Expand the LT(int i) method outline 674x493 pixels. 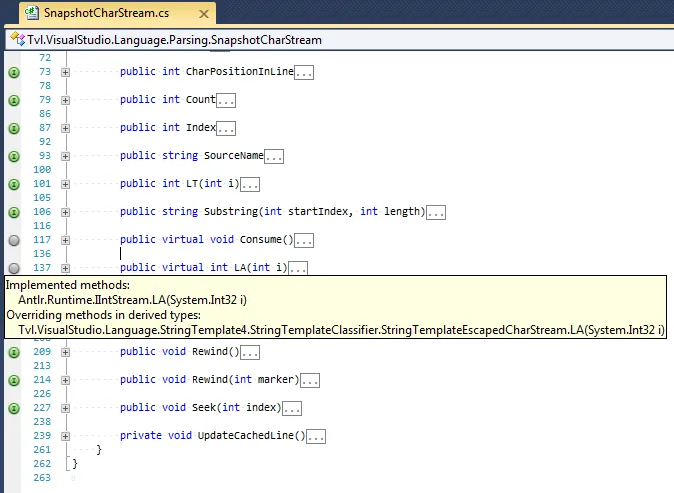click(x=65, y=184)
